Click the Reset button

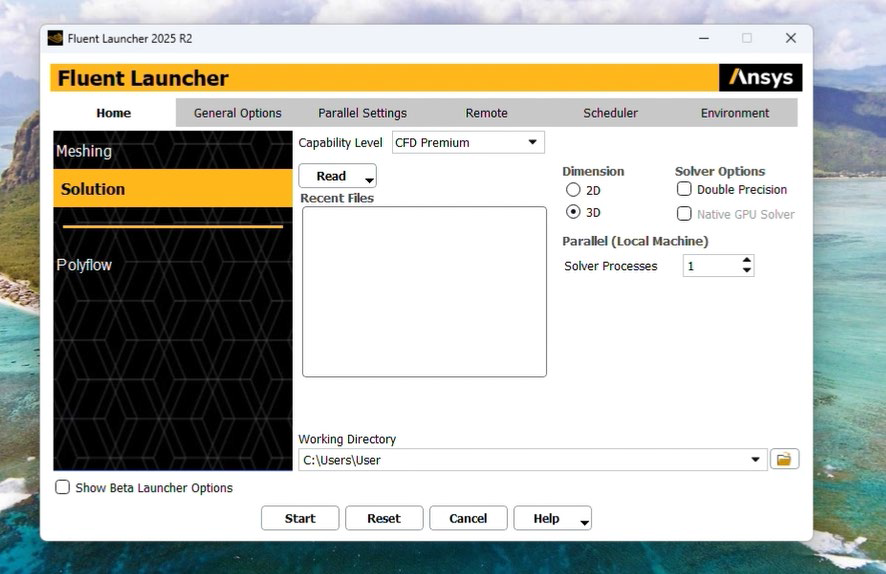[383, 518]
